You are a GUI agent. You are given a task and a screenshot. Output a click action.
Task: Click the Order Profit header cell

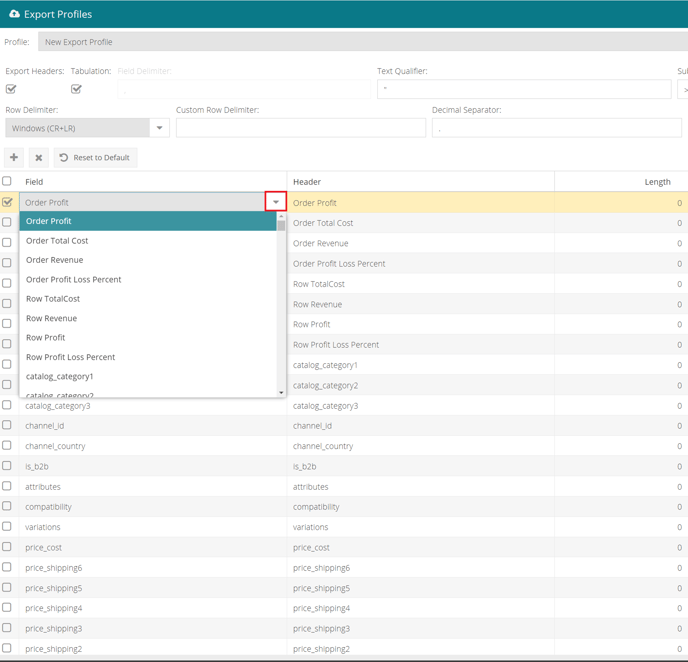point(420,203)
